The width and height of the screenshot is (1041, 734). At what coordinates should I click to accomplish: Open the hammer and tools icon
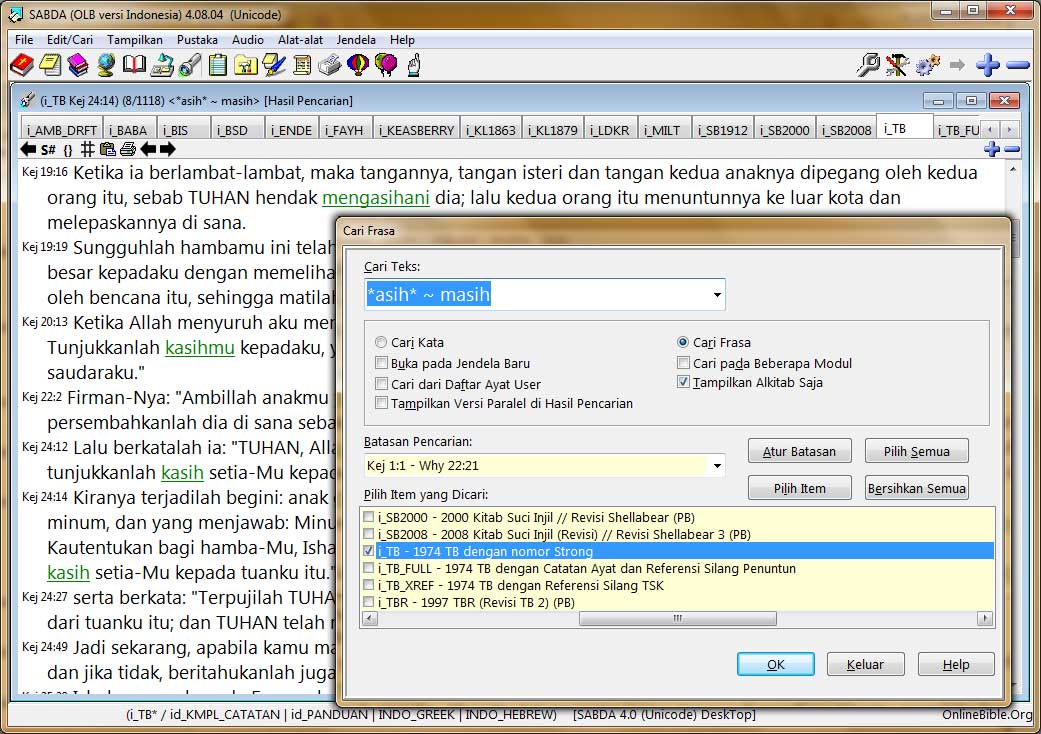(x=898, y=65)
